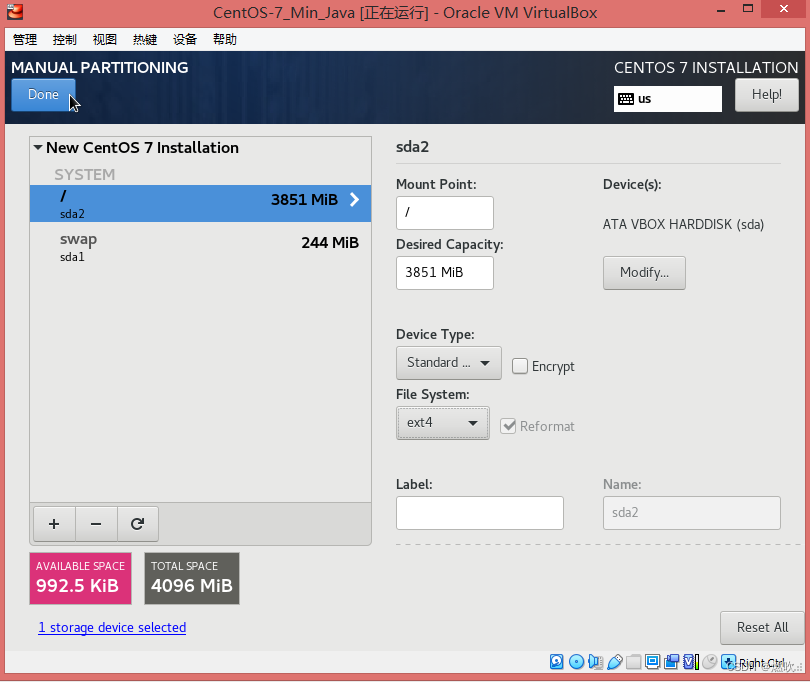
Task: Click the MANUAL PARTITIONING heading
Action: [x=100, y=68]
